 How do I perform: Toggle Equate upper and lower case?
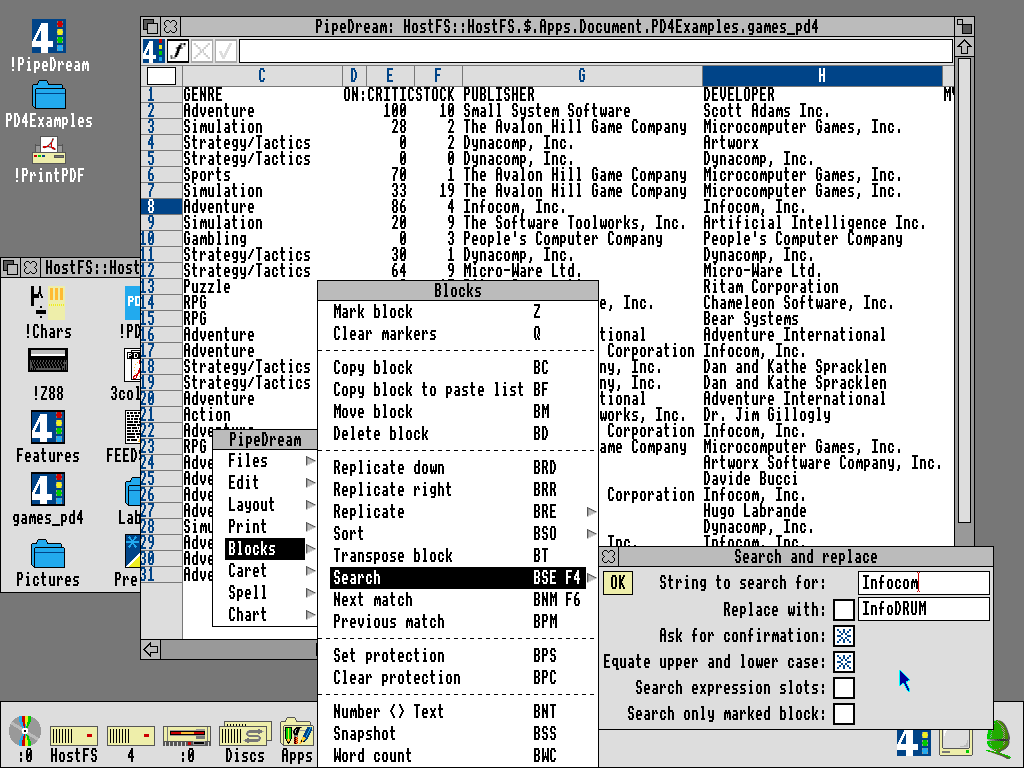(x=844, y=662)
